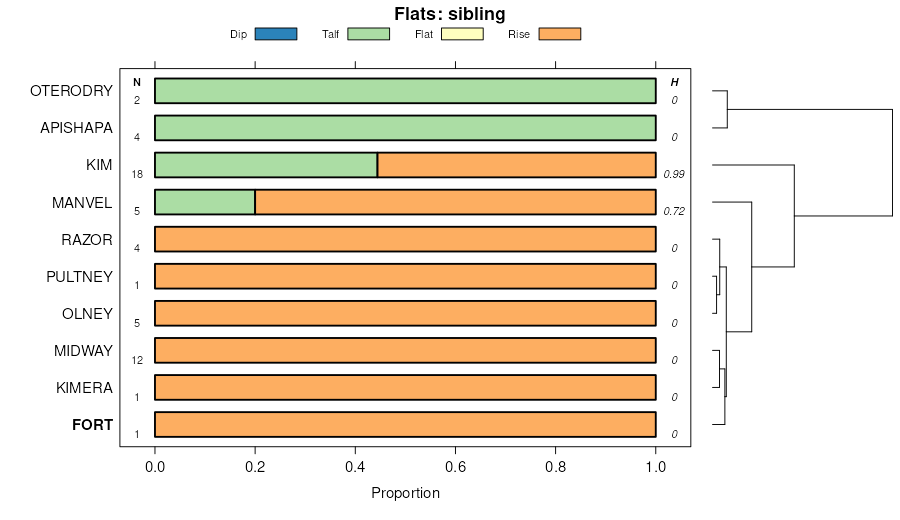Click the PULTNEY orange bar
Screen dimensions: 900x520
coord(405,276)
